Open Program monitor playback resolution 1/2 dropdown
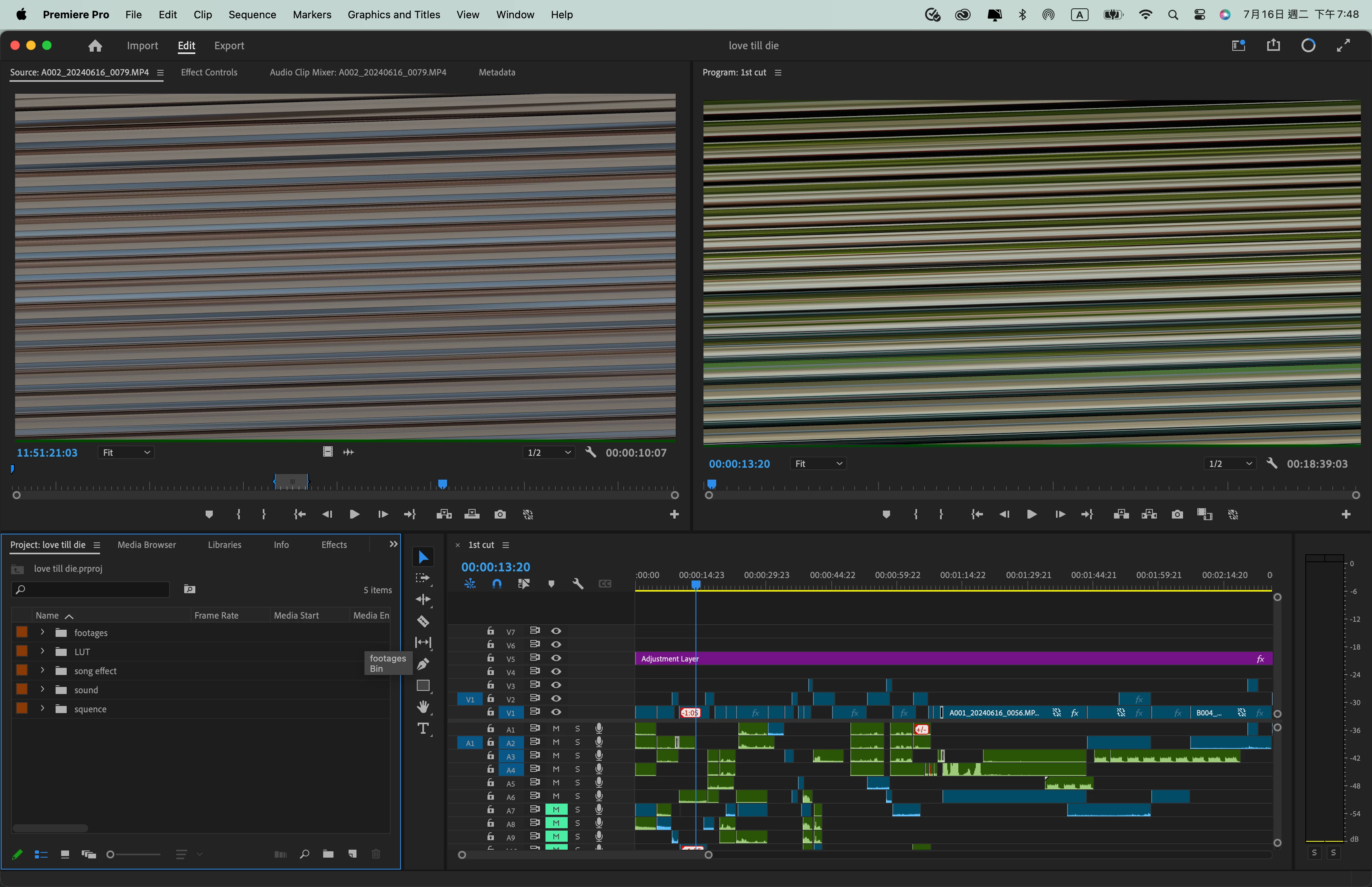1372x887 pixels. click(x=1230, y=464)
